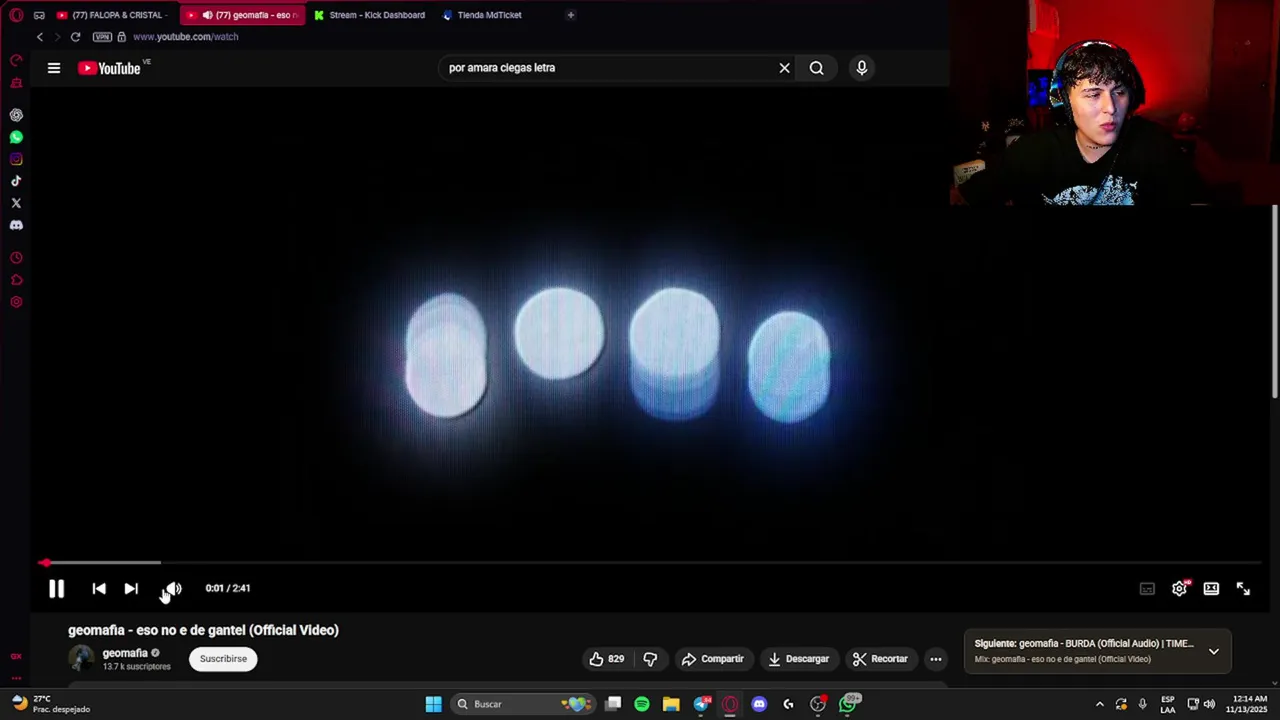The width and height of the screenshot is (1280, 720).
Task: Open X (Twitter) in the Opera sidebar
Action: pos(16,203)
